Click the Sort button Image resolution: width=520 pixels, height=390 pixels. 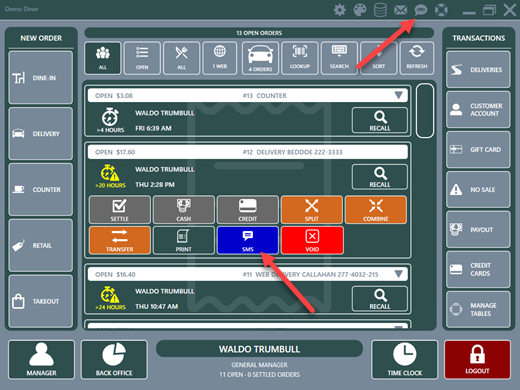coord(378,58)
